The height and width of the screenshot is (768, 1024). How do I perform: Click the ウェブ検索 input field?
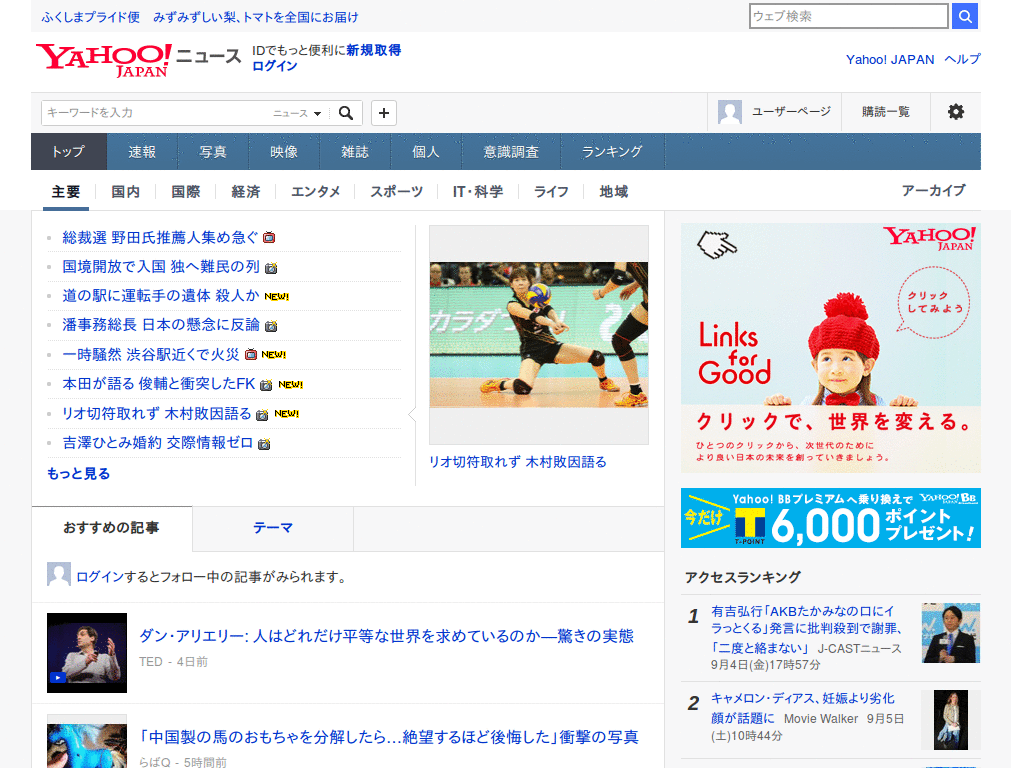(849, 16)
